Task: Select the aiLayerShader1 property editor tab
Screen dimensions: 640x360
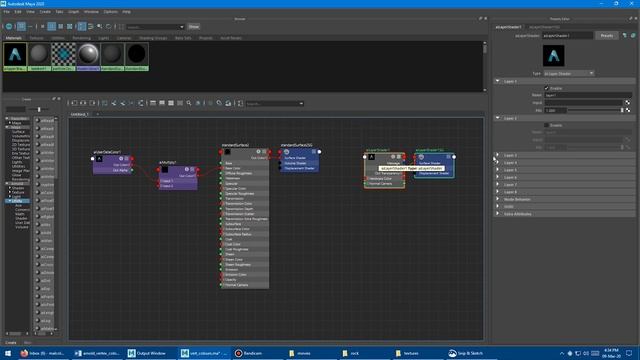Action: tap(509, 27)
